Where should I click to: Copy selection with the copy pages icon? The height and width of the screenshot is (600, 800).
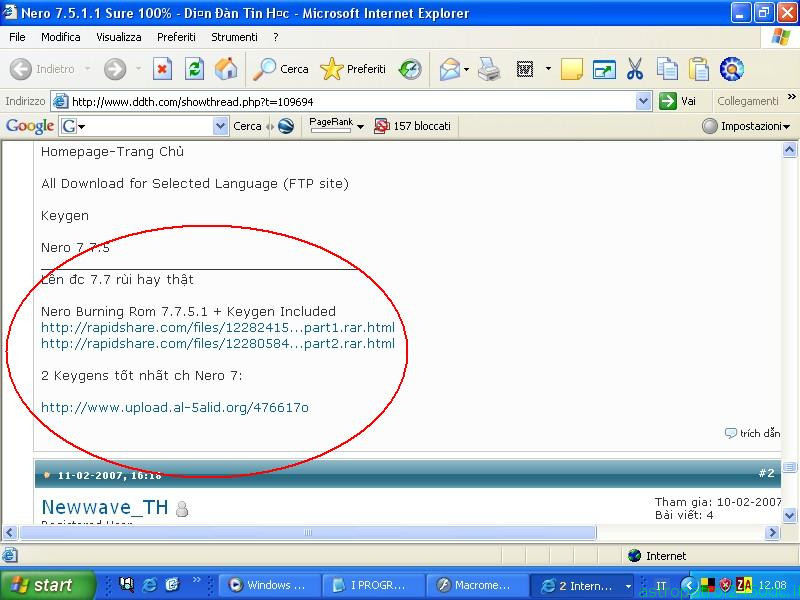[x=667, y=69]
